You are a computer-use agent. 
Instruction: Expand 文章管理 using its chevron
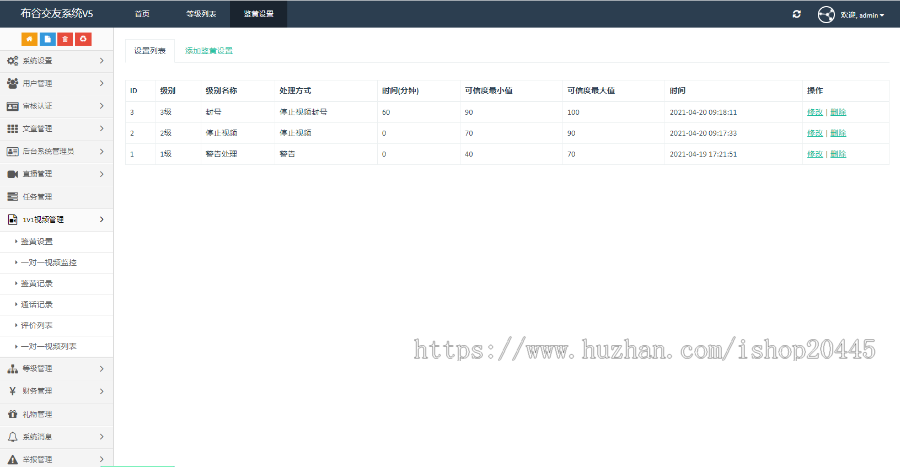(x=102, y=129)
